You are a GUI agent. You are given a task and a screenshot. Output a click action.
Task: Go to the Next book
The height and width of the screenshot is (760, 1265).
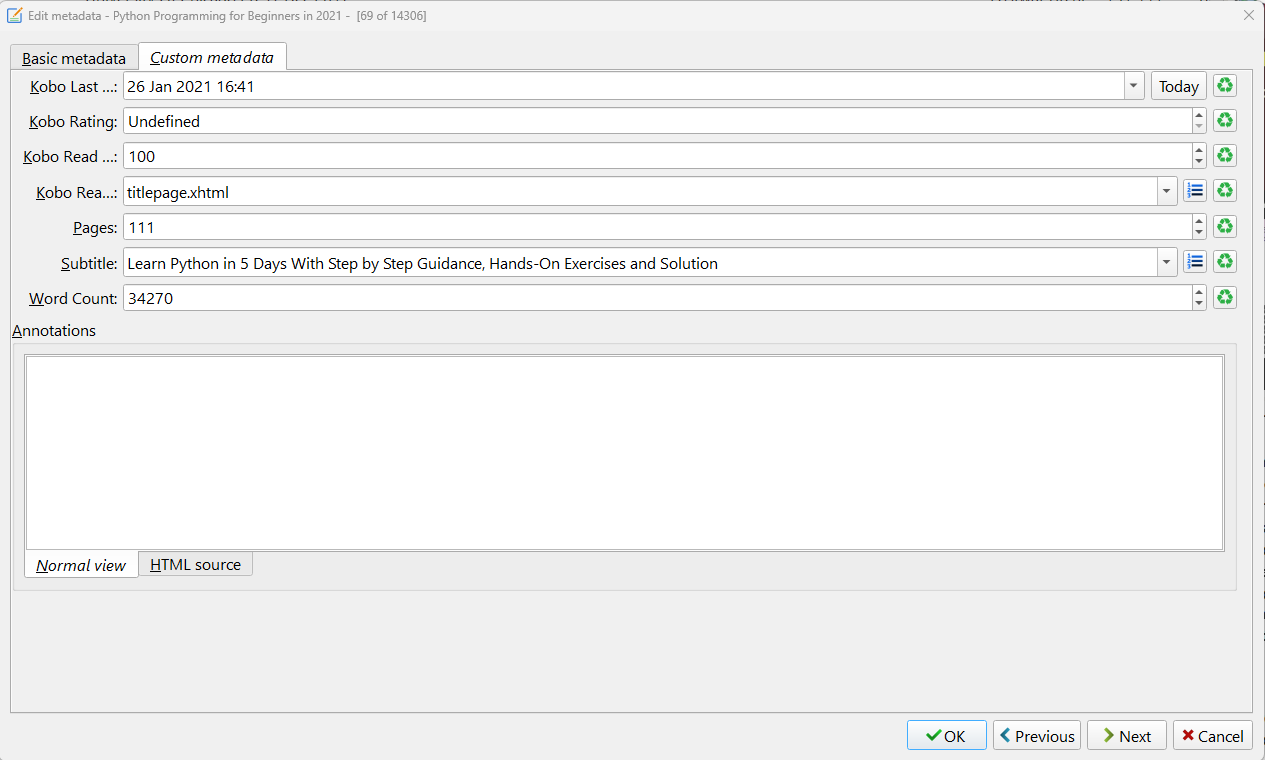tap(1126, 736)
